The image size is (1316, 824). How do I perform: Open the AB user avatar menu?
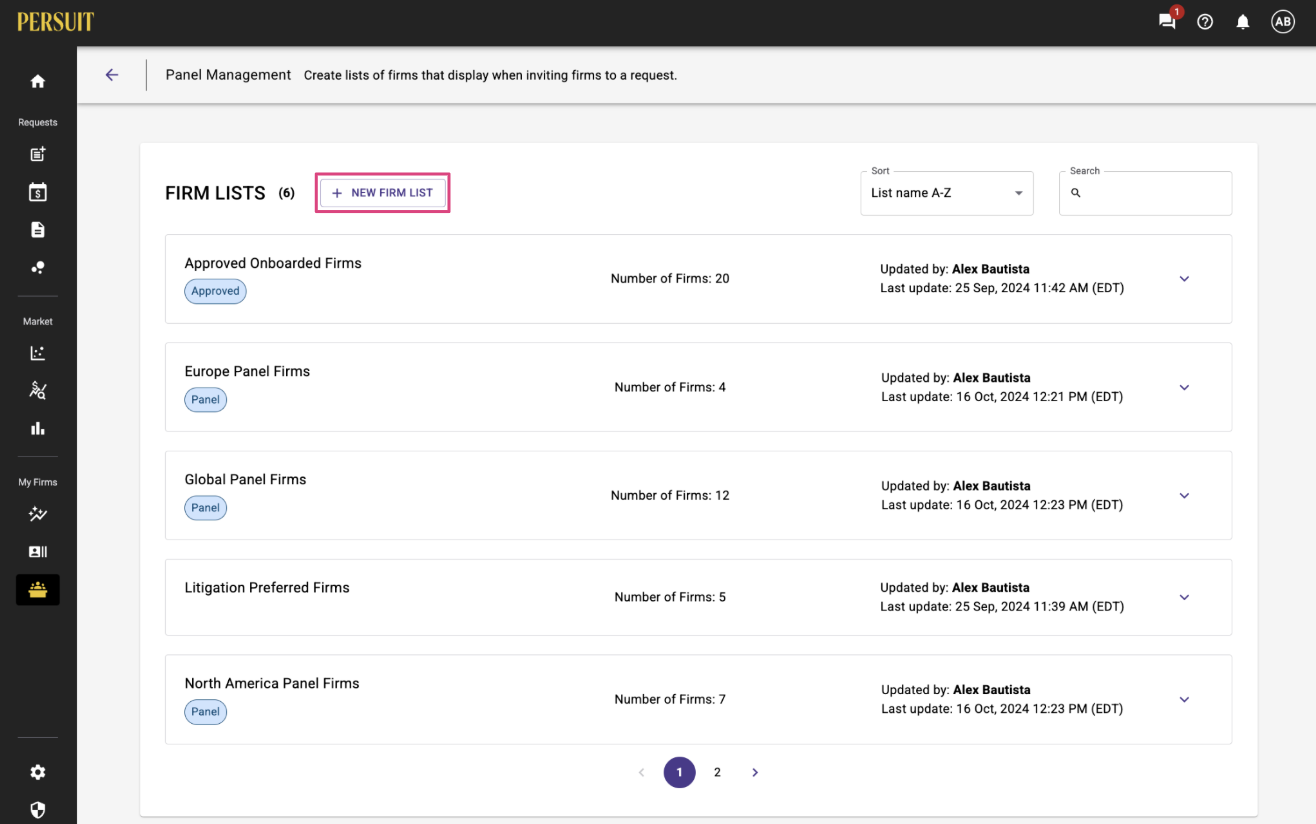click(x=1283, y=21)
